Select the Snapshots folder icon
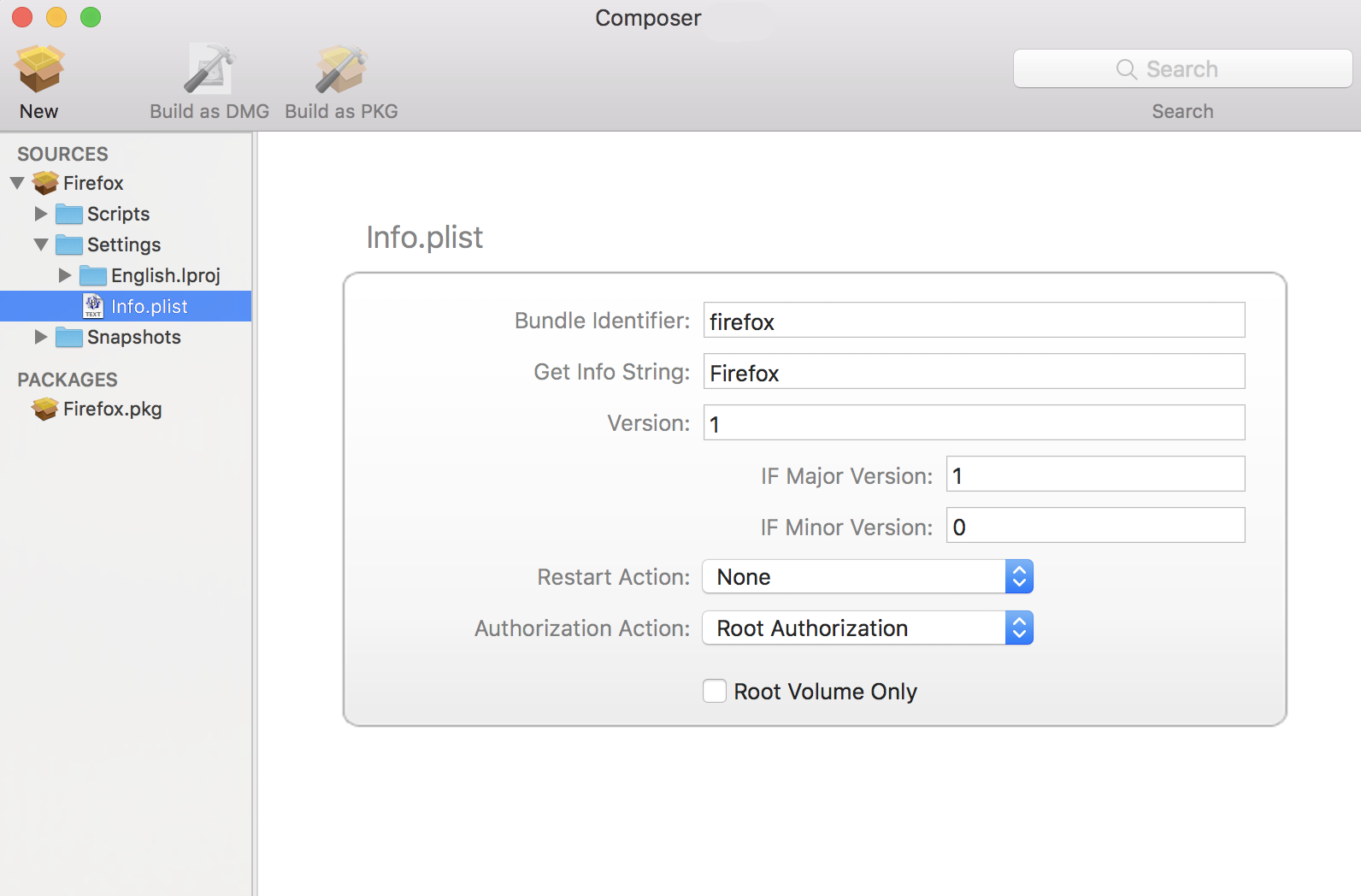 click(x=69, y=337)
